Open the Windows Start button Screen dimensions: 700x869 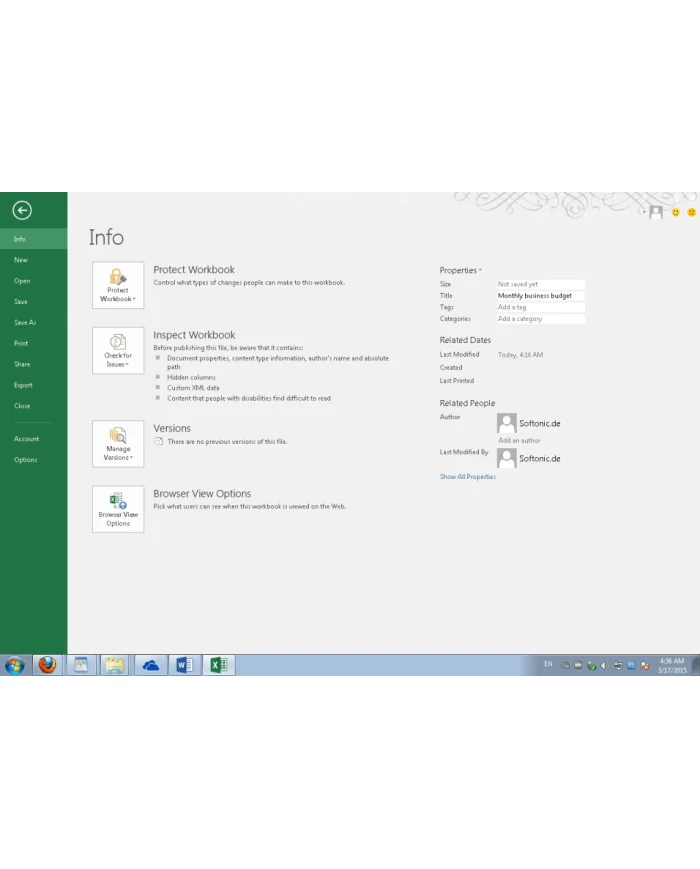tap(15, 665)
